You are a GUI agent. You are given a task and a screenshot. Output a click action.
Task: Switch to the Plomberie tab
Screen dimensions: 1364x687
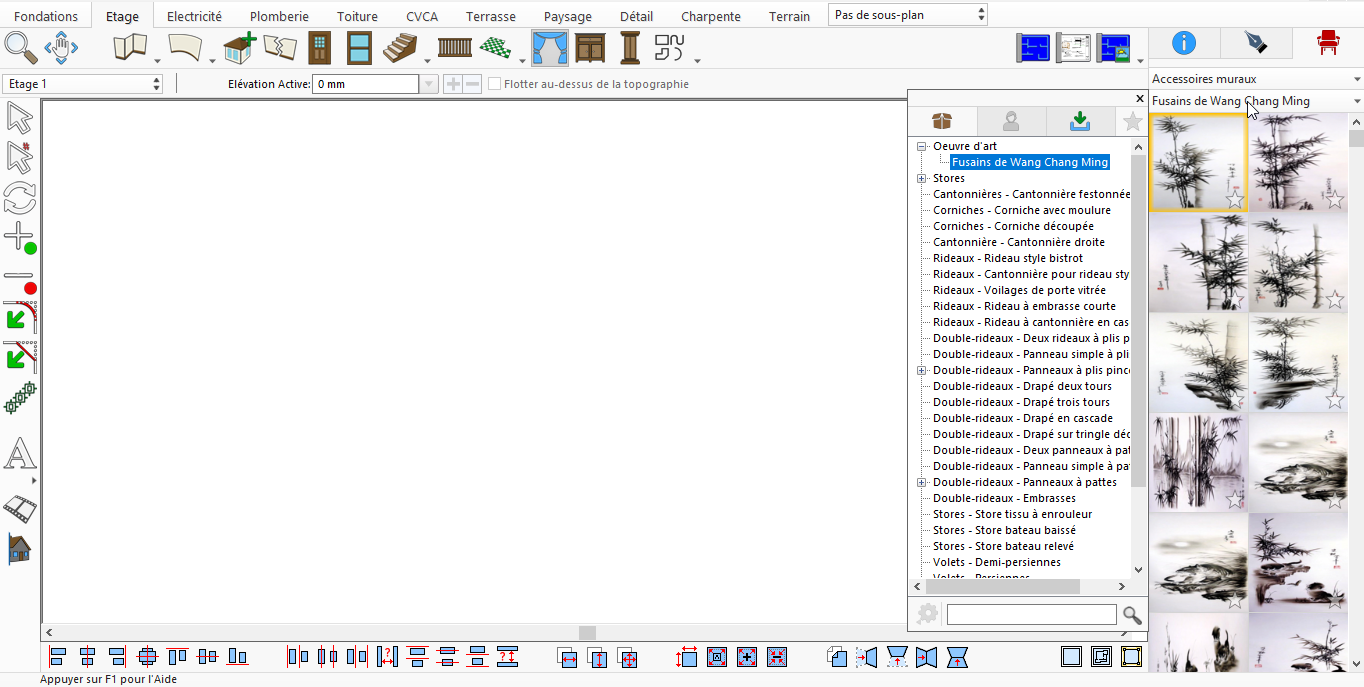(x=279, y=16)
